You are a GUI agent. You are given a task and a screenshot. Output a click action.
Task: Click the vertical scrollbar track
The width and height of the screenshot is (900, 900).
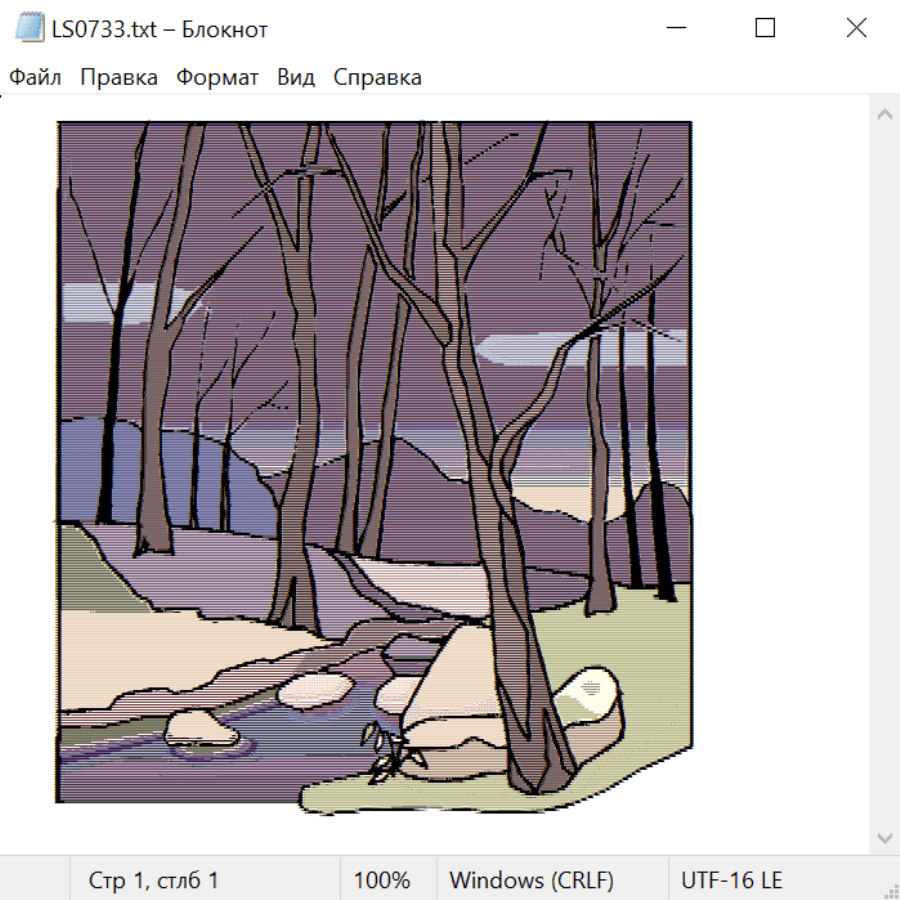pos(885,476)
